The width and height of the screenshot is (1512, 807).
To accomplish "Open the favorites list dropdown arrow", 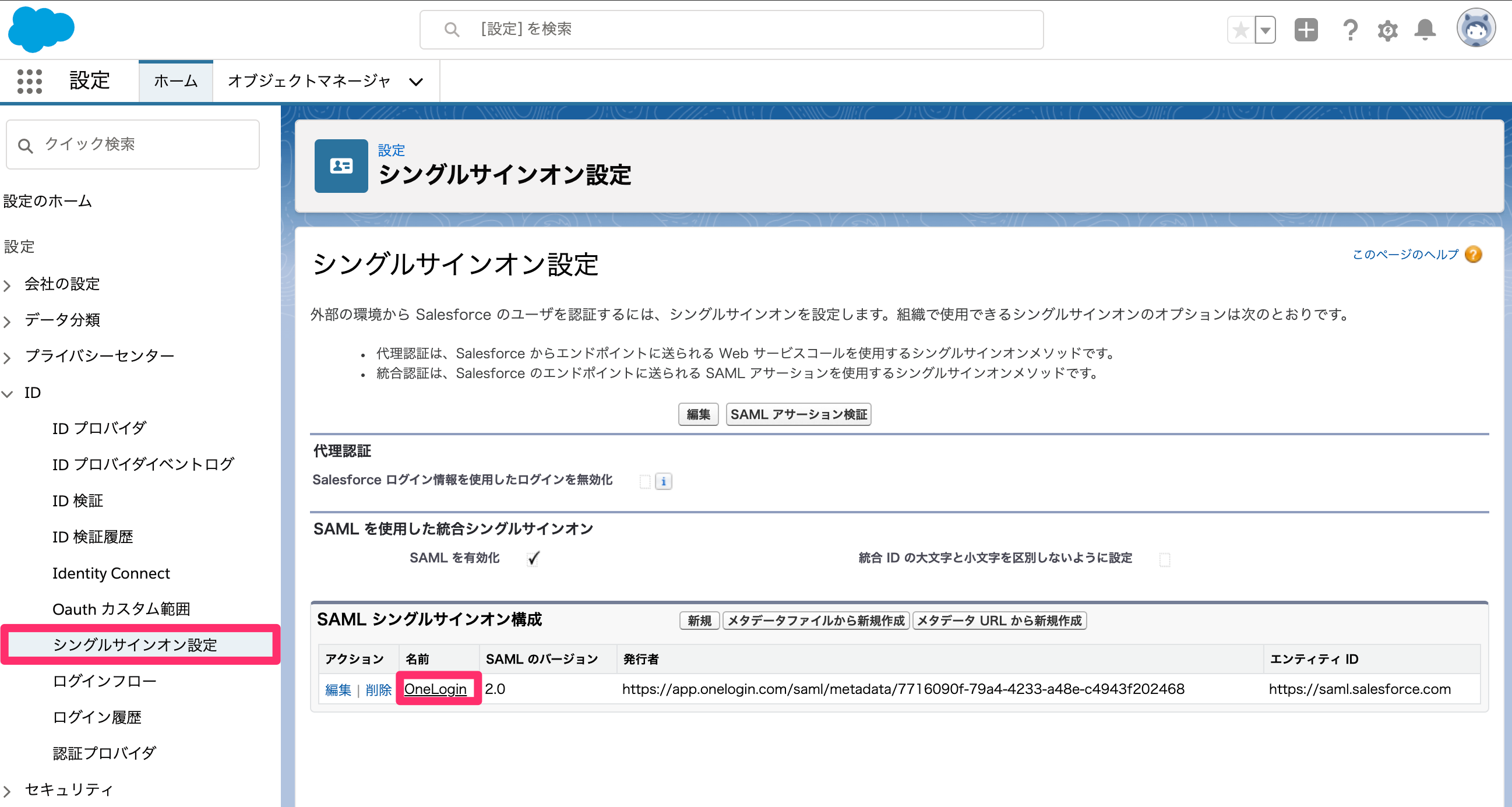I will pyautogui.click(x=1266, y=30).
